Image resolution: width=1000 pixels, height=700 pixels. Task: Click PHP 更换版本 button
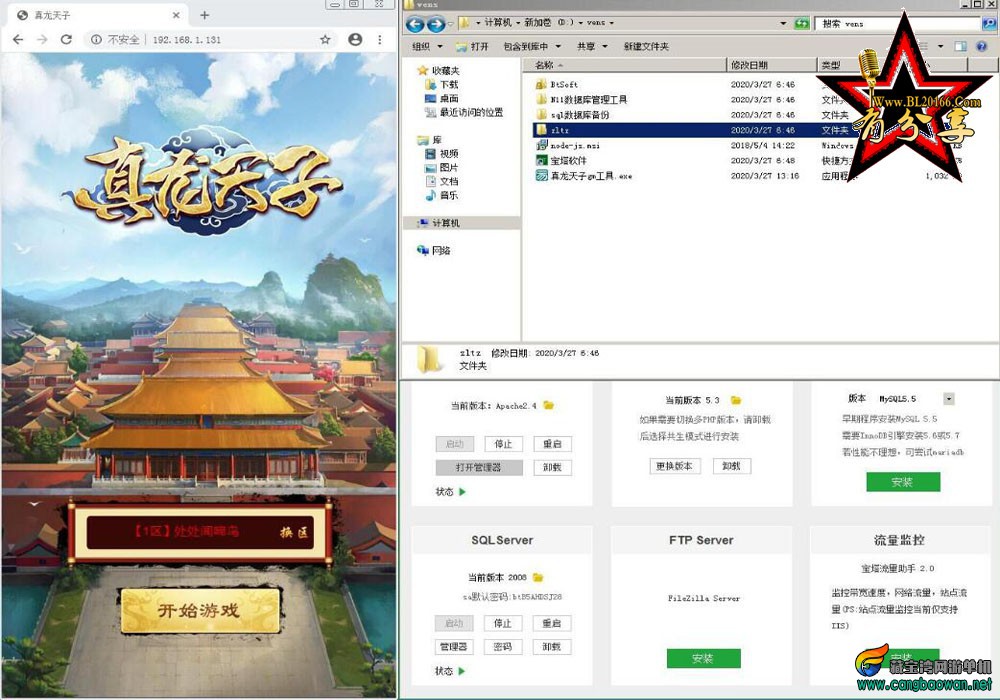(675, 466)
